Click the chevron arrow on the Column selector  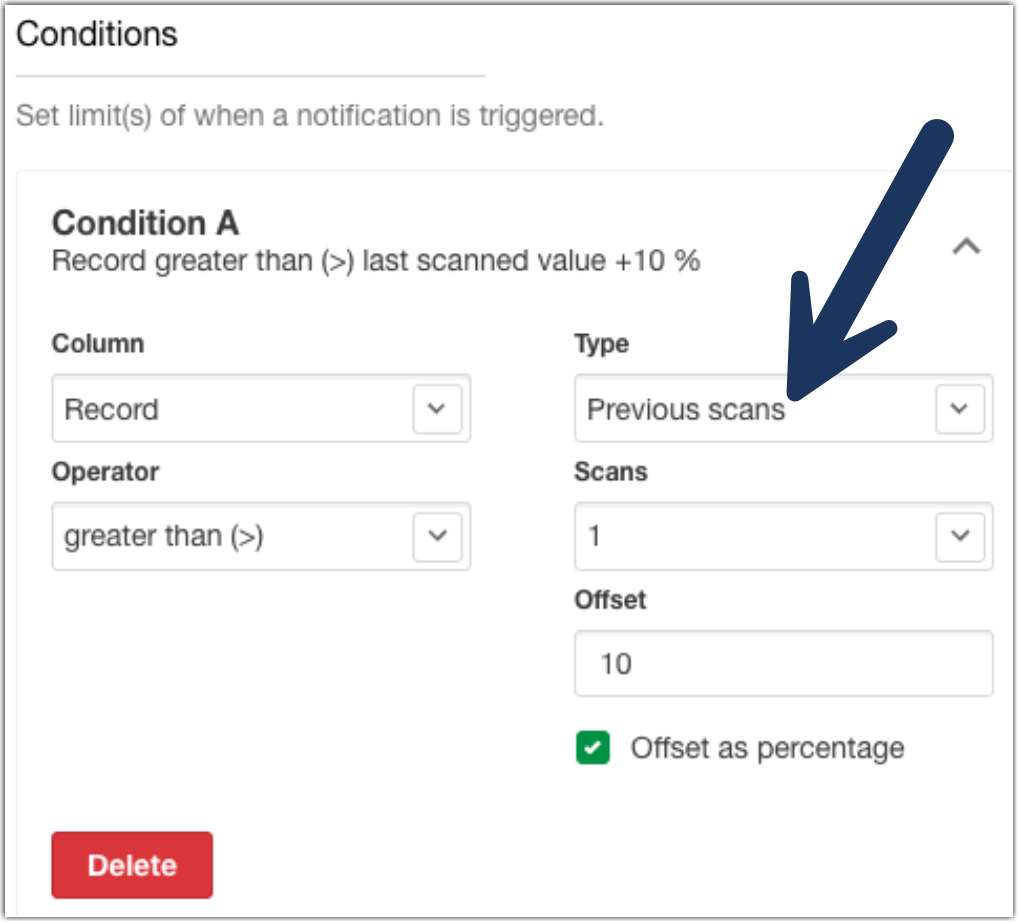[x=437, y=409]
